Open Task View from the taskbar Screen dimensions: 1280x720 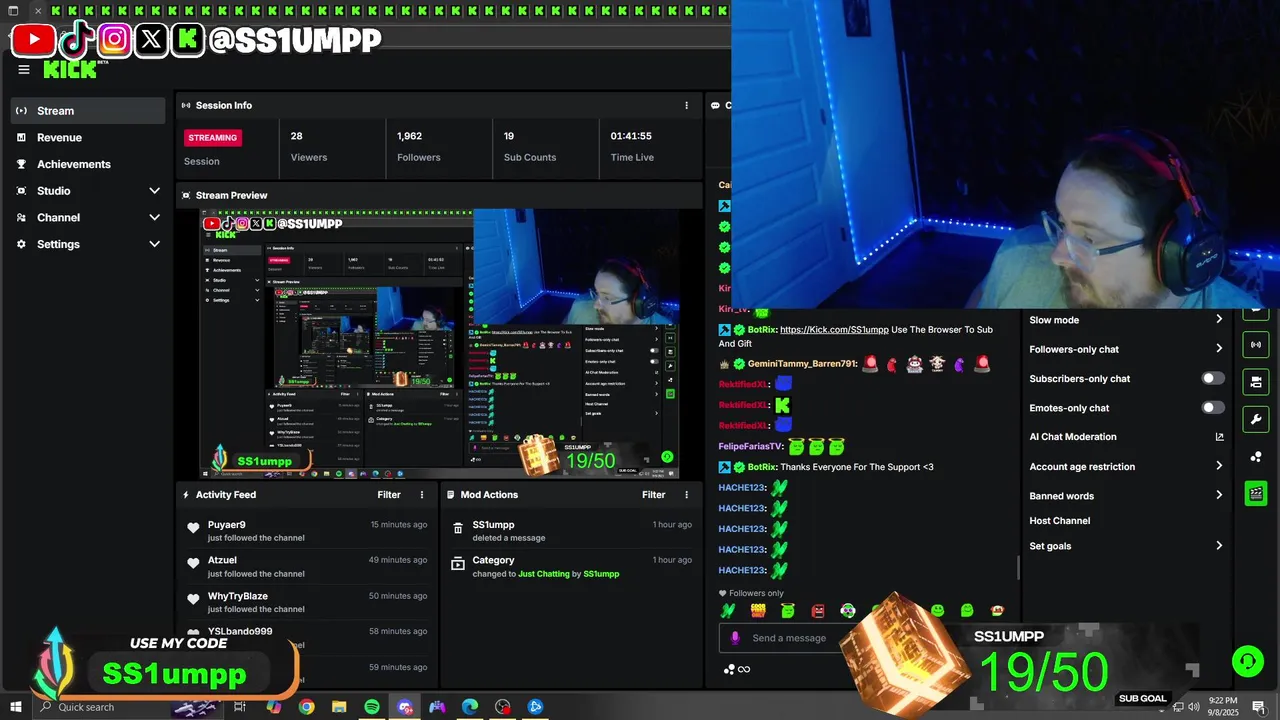pos(240,707)
